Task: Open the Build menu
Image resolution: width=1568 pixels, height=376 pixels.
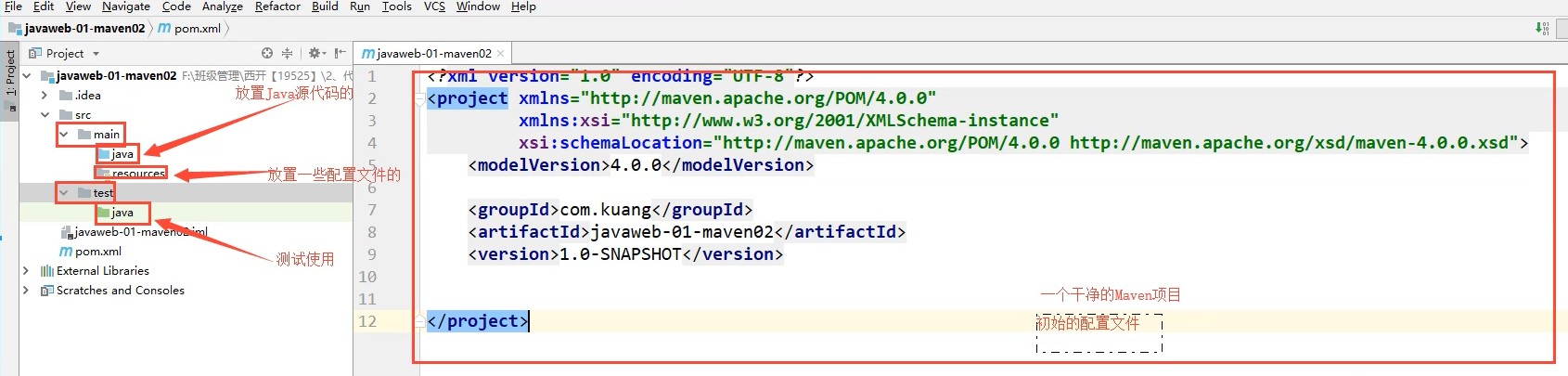Action: click(325, 6)
